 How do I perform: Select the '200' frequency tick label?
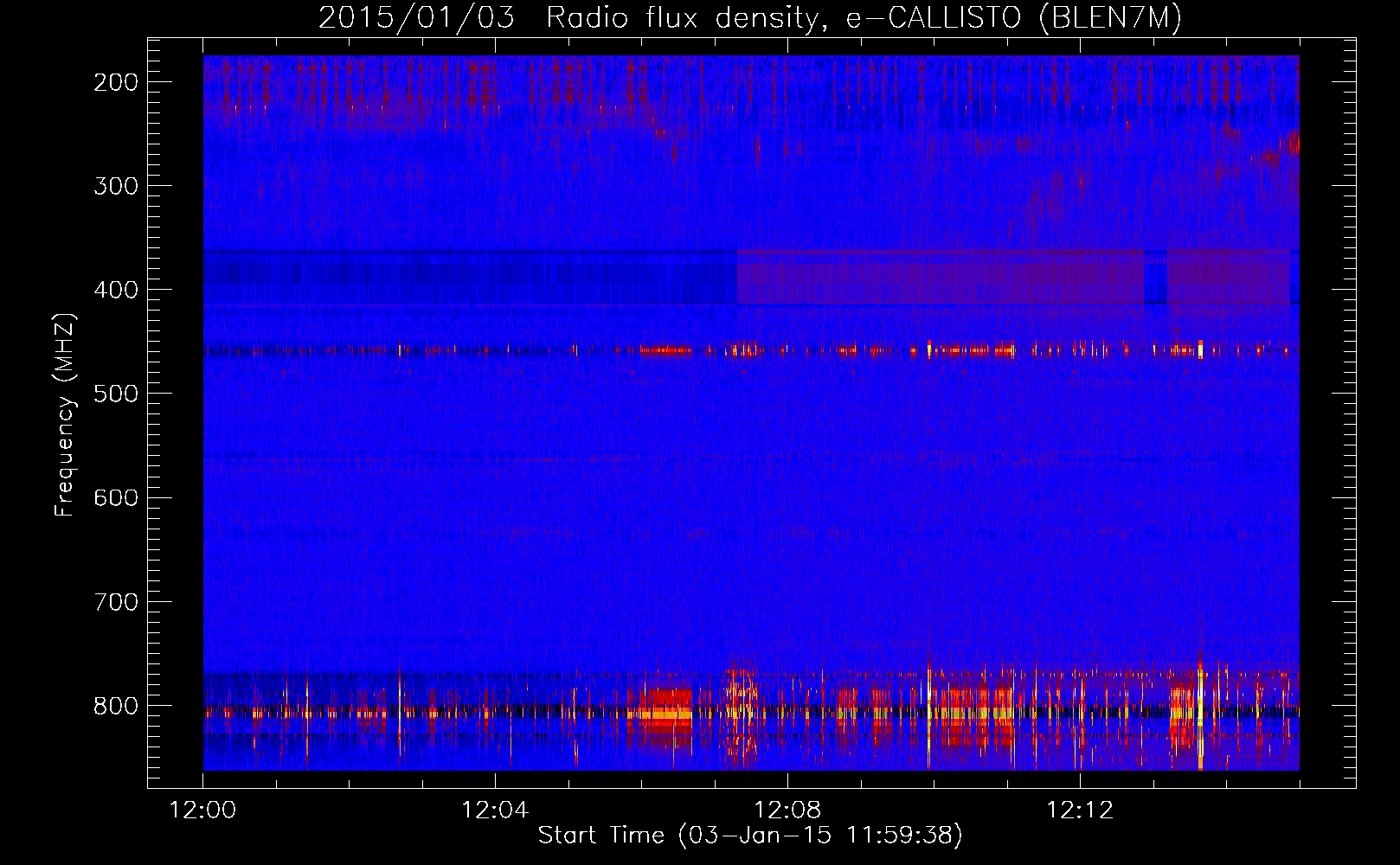click(115, 82)
